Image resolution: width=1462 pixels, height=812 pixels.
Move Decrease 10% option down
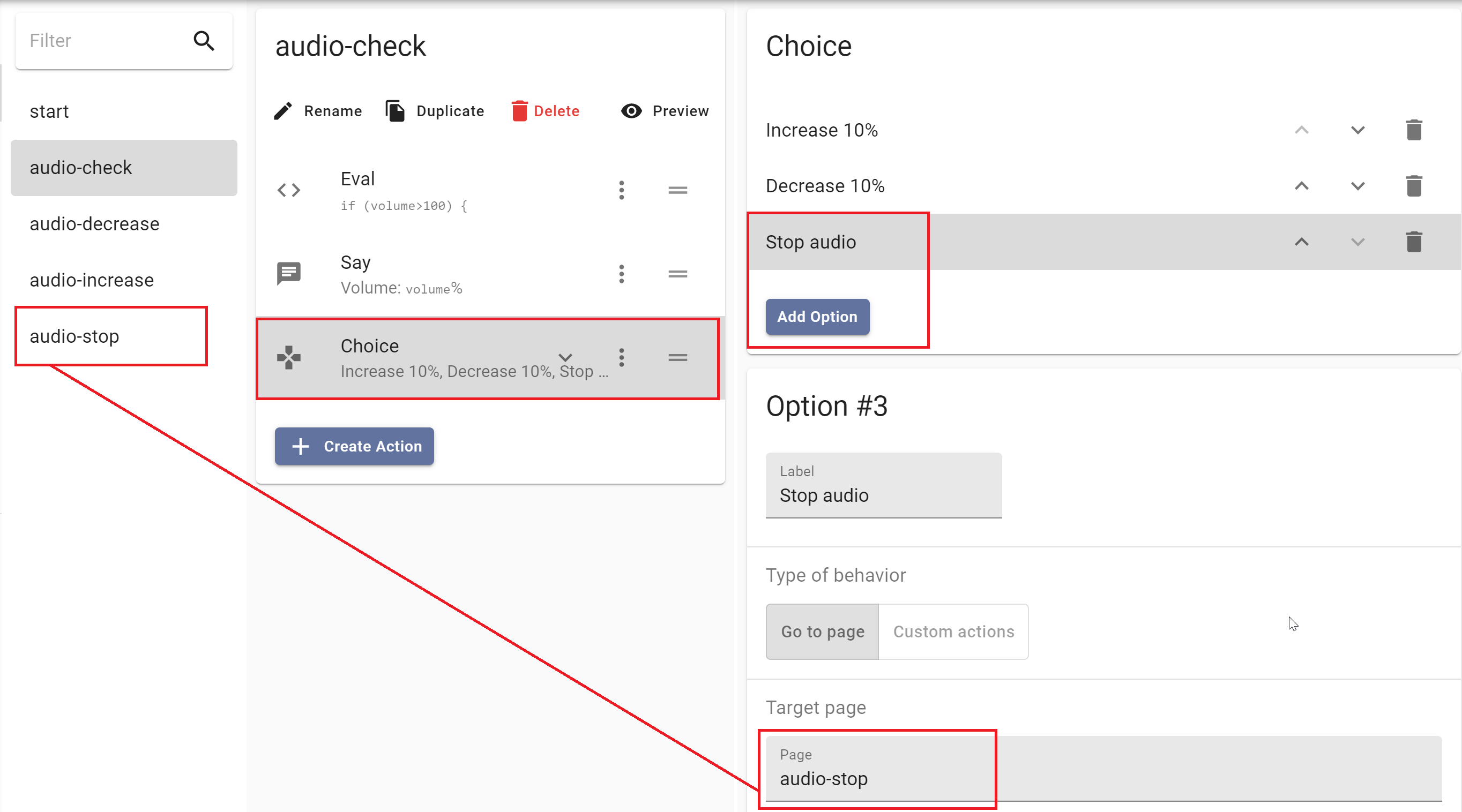(x=1357, y=186)
